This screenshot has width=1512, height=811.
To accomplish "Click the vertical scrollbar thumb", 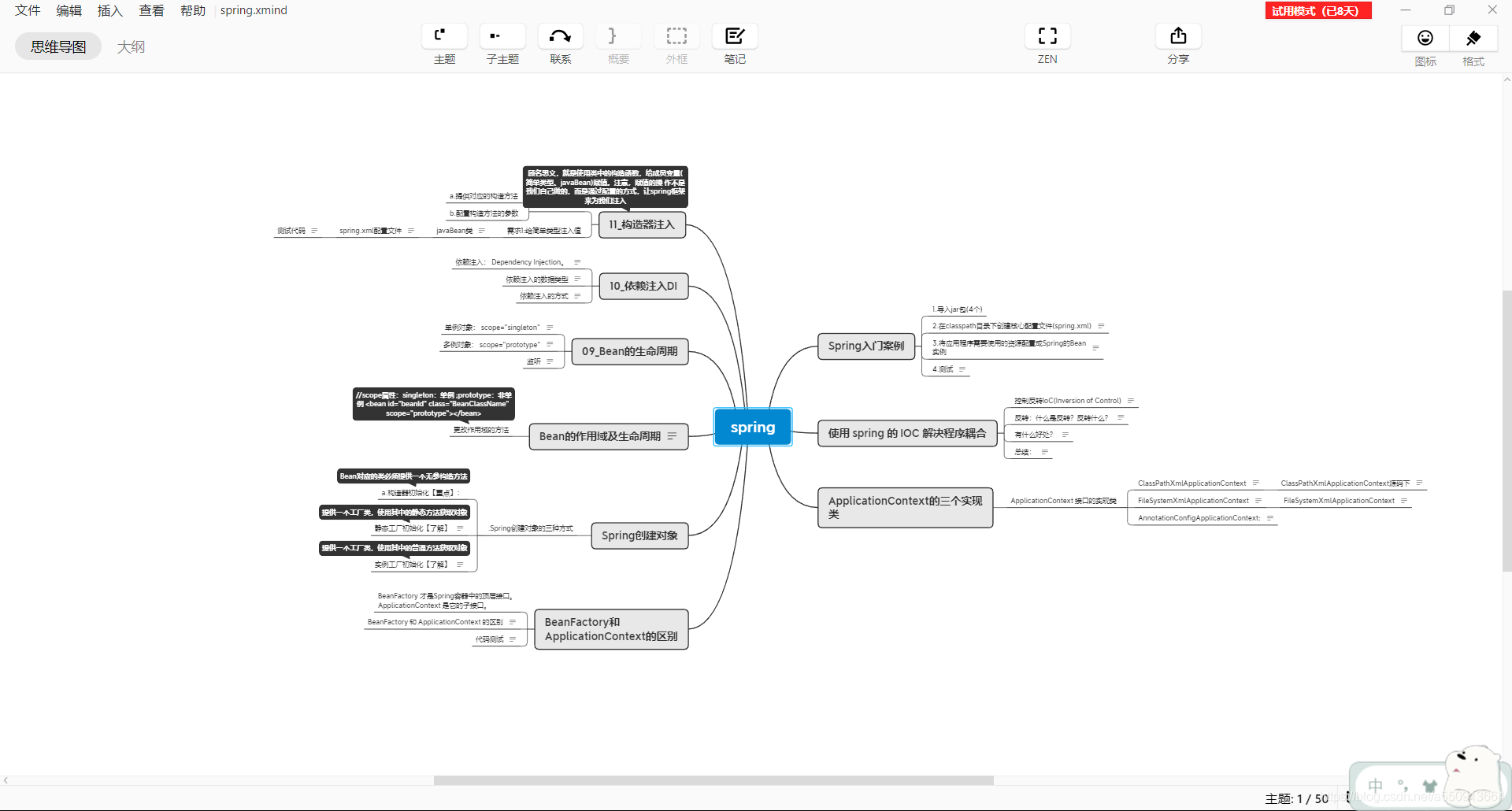I will (x=1506, y=431).
